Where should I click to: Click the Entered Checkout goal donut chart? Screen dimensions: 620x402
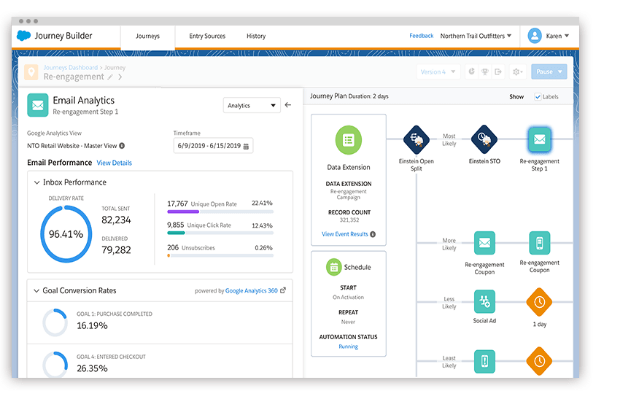point(55,364)
